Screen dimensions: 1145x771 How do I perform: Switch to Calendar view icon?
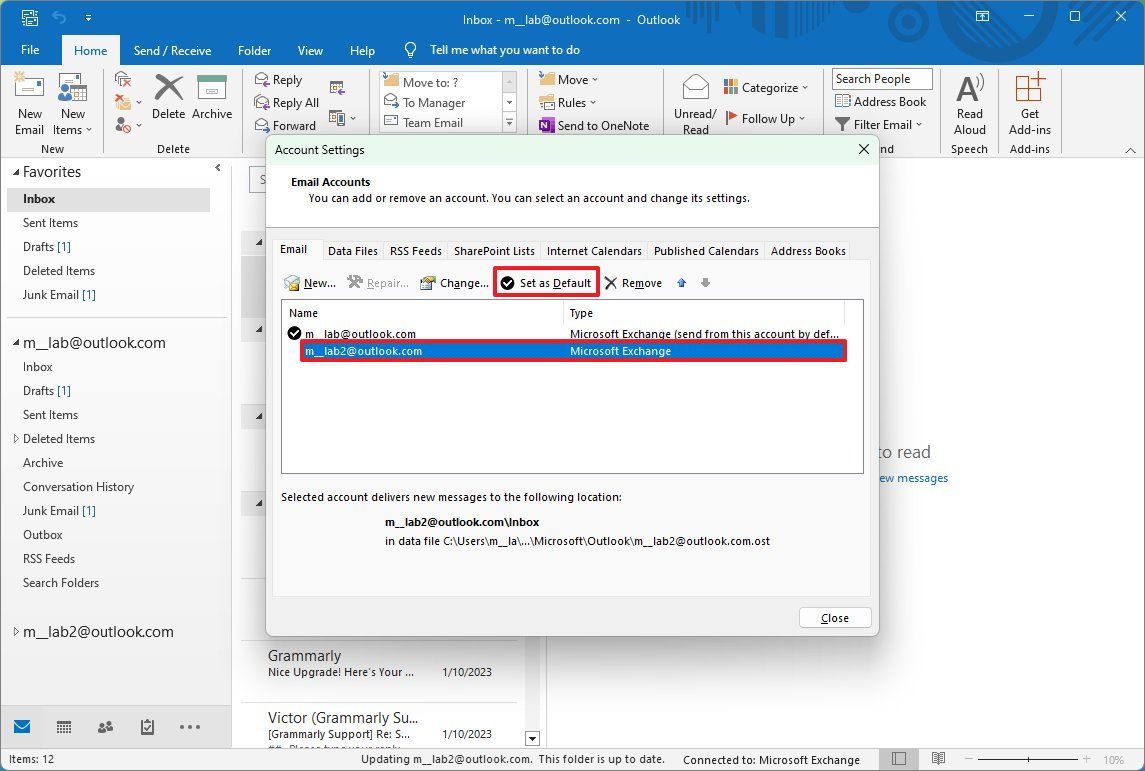(64, 726)
